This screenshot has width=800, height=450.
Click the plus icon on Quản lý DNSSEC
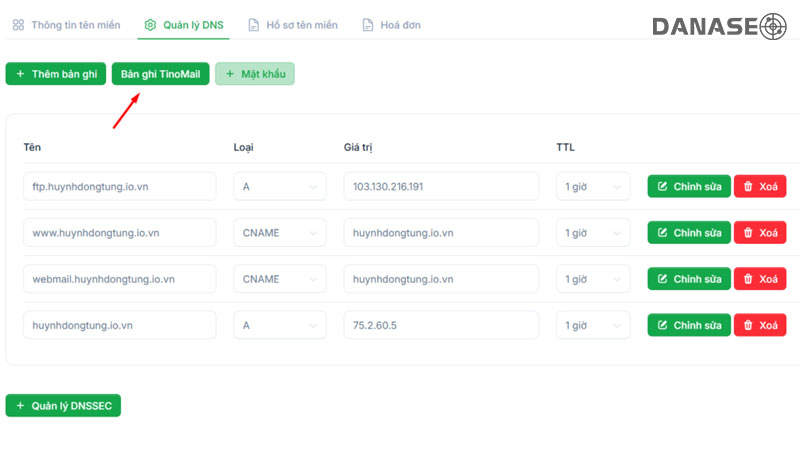20,406
